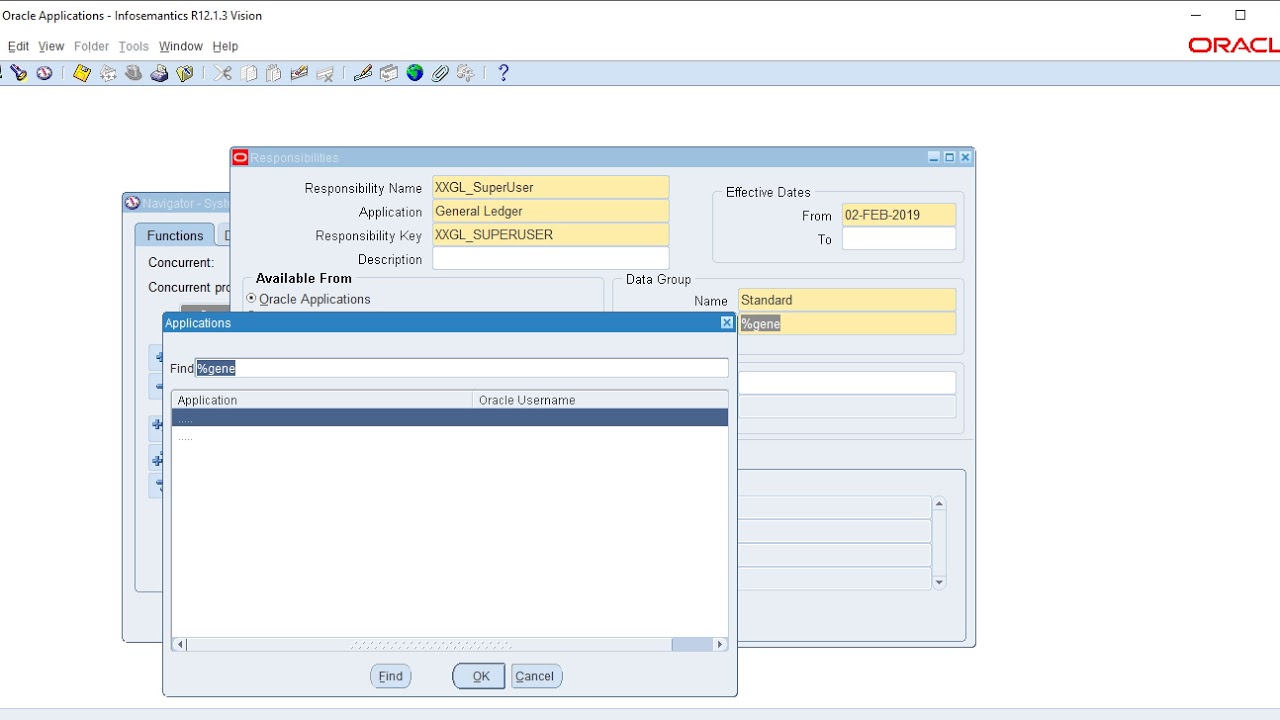
Task: Minimize the Responsibilities window
Action: [x=934, y=157]
